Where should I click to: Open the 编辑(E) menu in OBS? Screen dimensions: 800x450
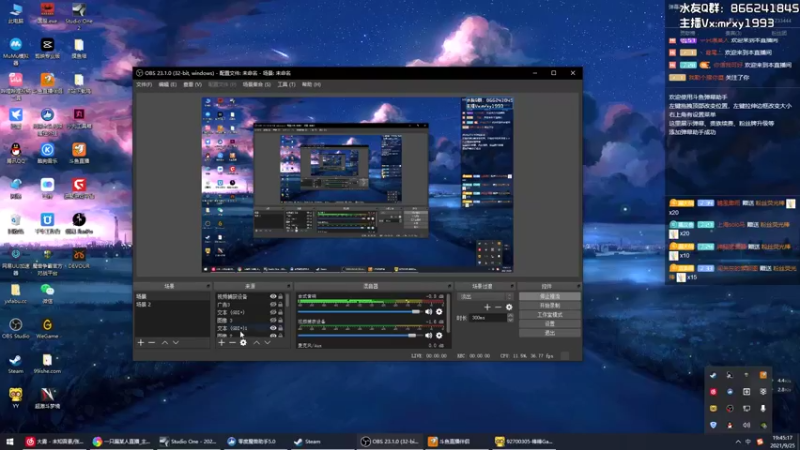(167, 85)
